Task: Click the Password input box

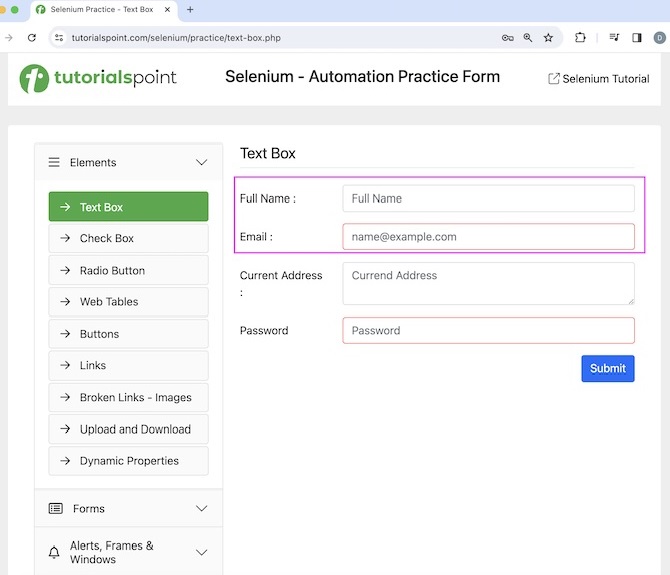Action: tap(488, 330)
